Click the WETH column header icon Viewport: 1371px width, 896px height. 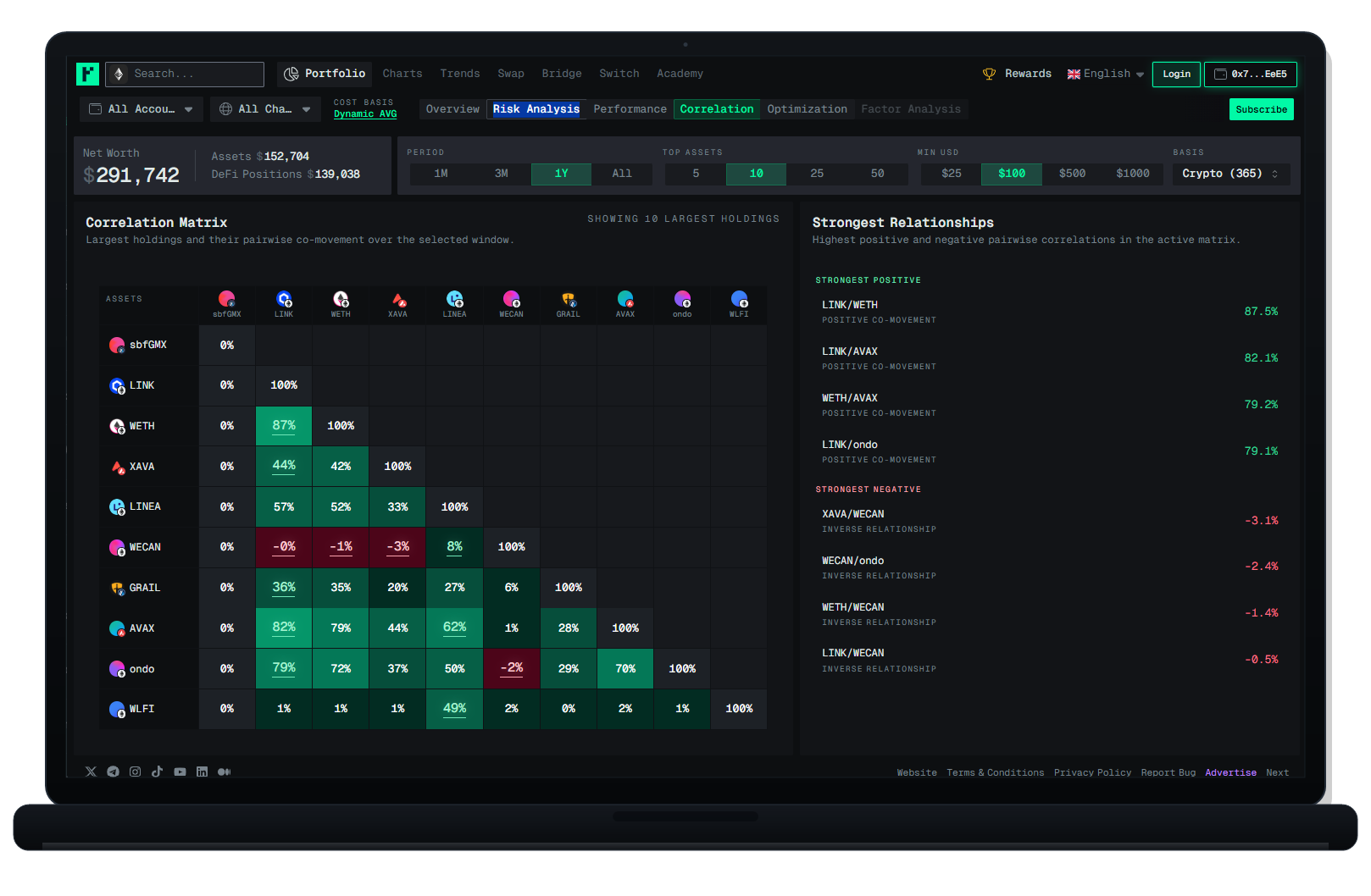(x=341, y=299)
